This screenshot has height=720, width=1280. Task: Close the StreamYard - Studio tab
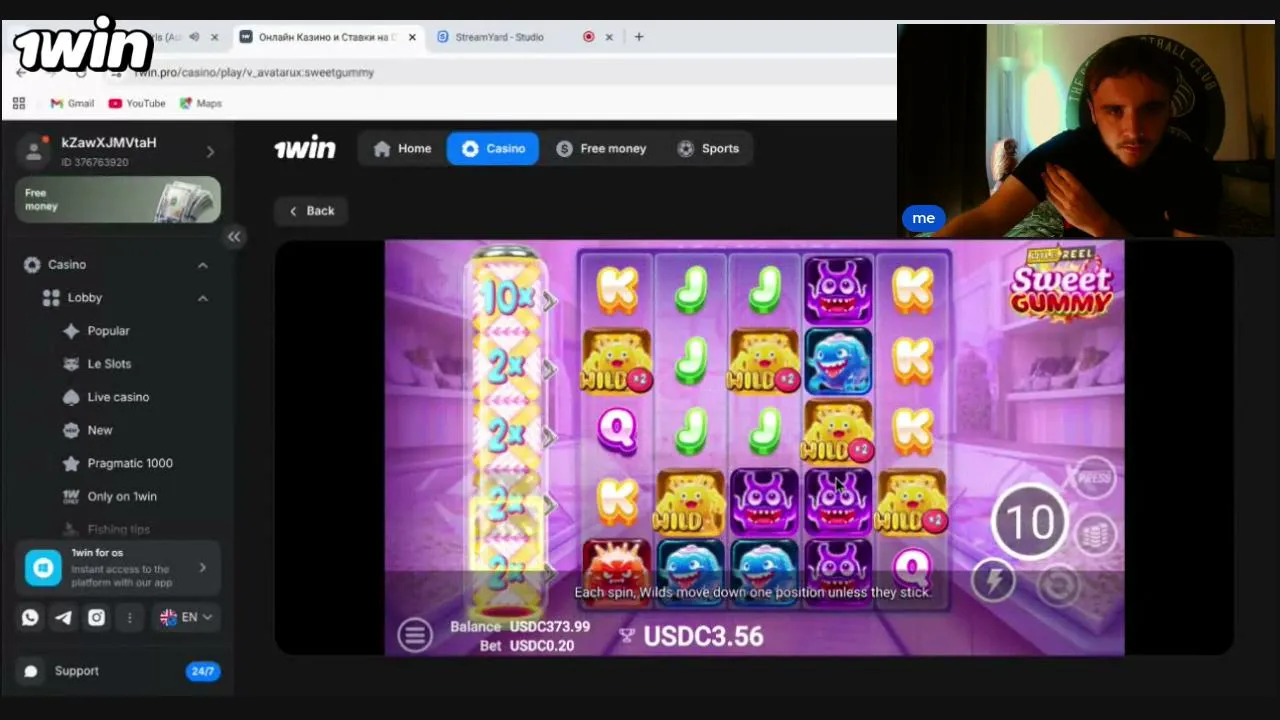[609, 37]
